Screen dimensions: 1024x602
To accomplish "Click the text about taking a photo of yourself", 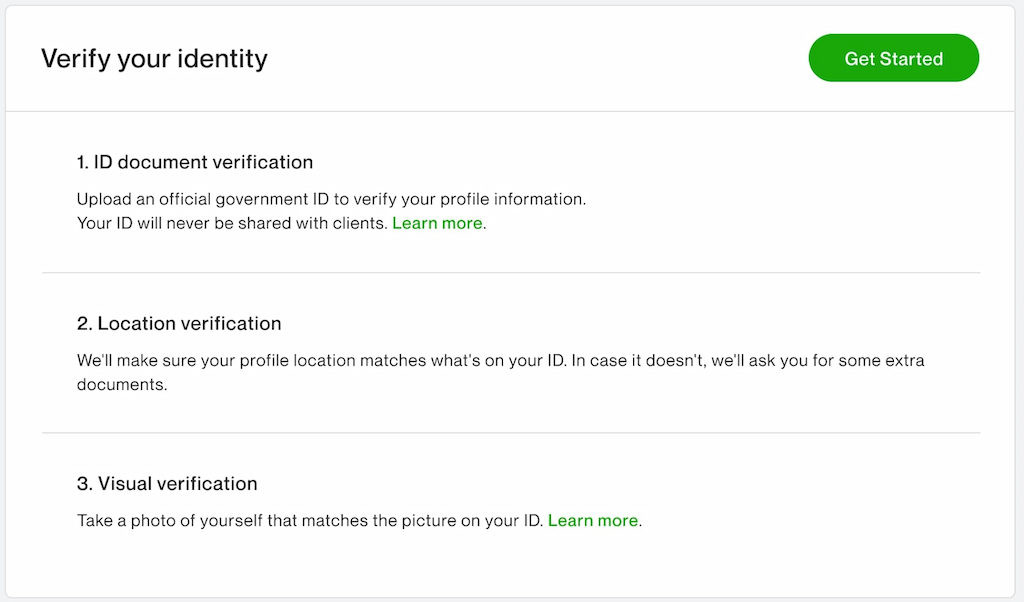I will pyautogui.click(x=308, y=520).
